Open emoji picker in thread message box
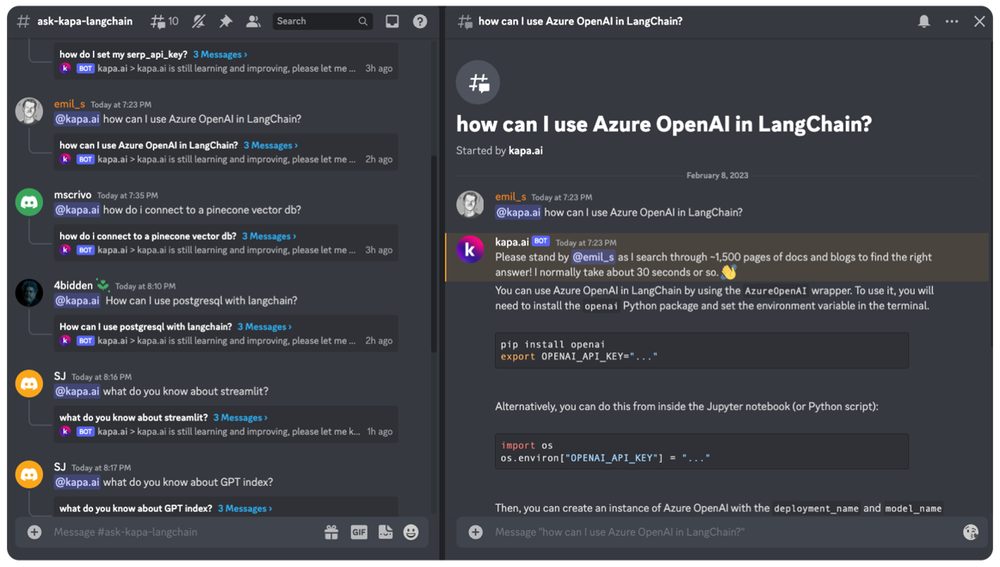 971,532
